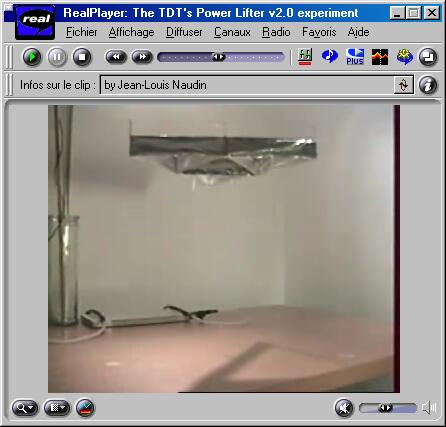Open the equalizer mixer icon
Viewport: 446px width, 427px height.
coord(305,57)
